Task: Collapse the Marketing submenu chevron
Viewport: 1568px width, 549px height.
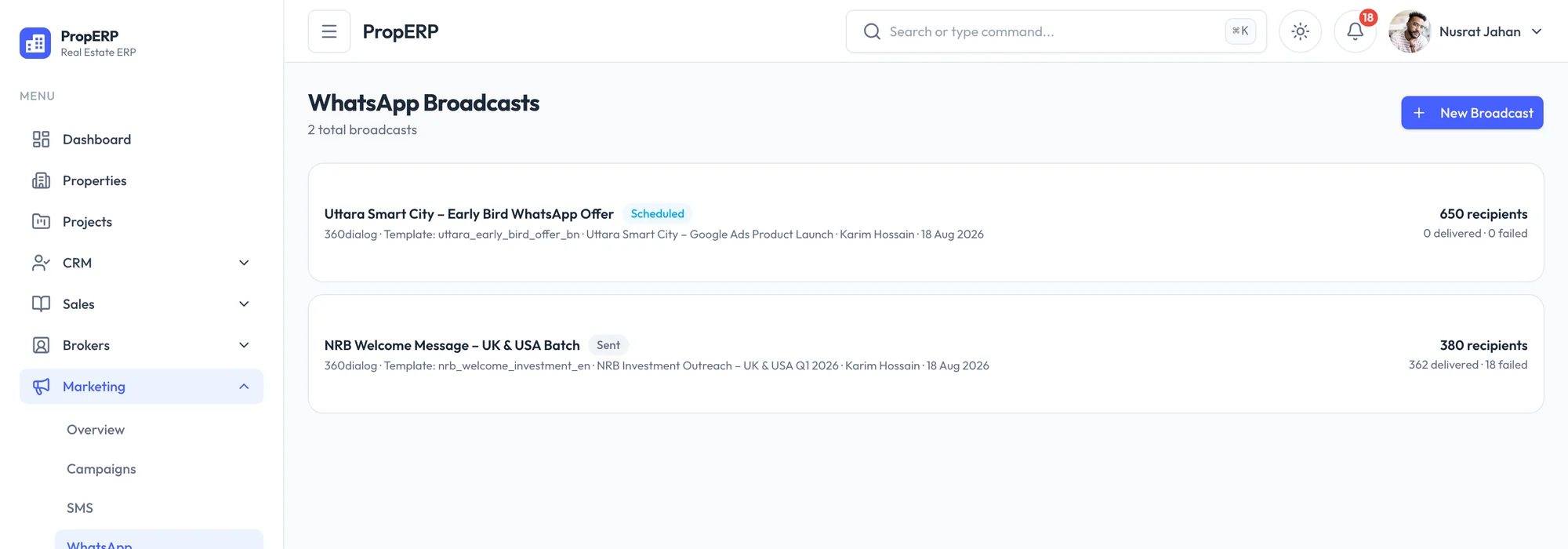Action: tap(244, 387)
